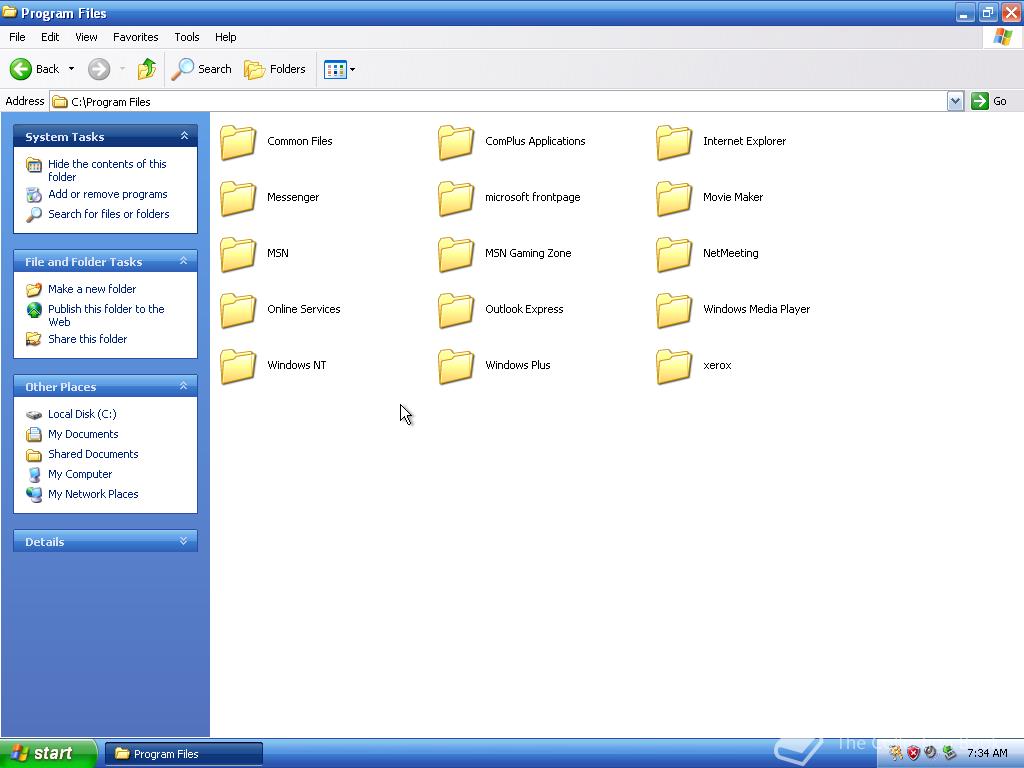This screenshot has height=768, width=1024.
Task: Select the microsoft frontpage folder icon
Action: (456, 198)
